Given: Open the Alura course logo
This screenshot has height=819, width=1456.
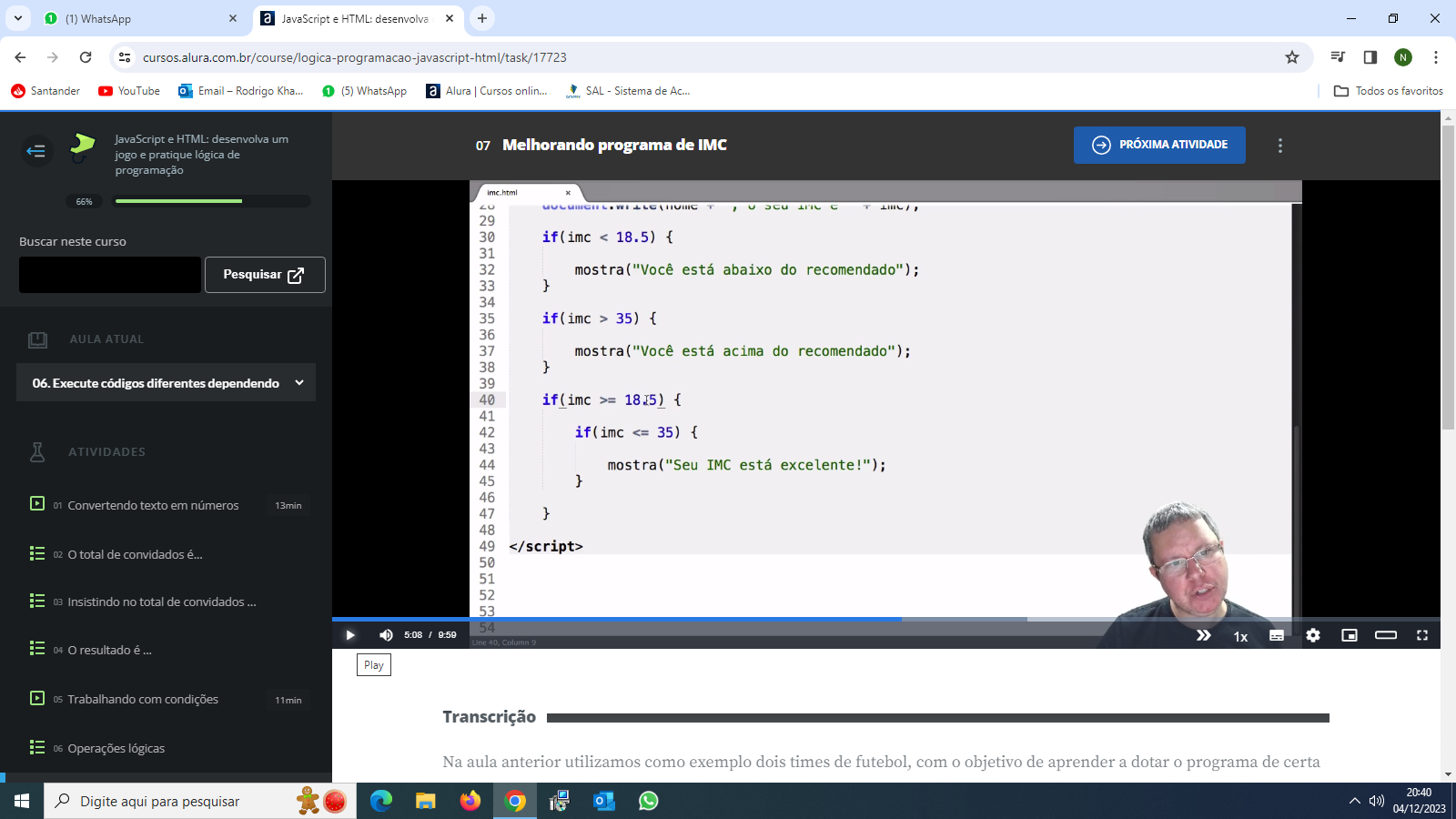Looking at the screenshot, I should [82, 147].
